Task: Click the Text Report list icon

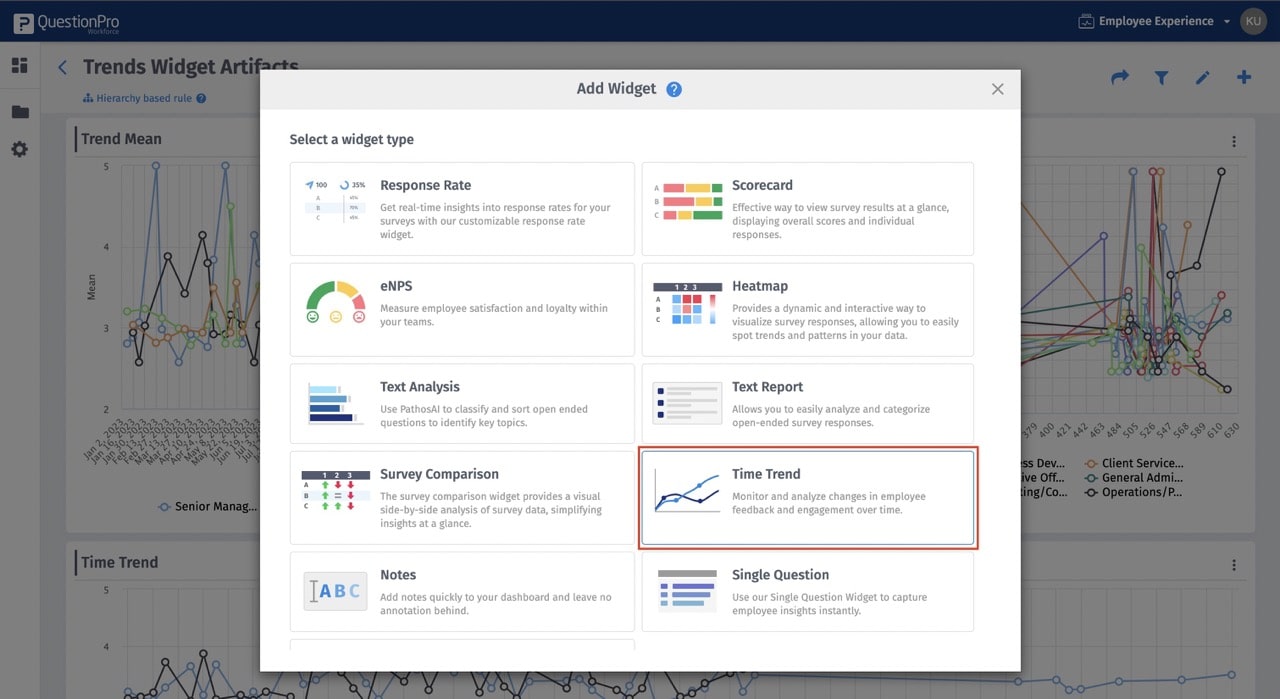Action: [x=687, y=403]
